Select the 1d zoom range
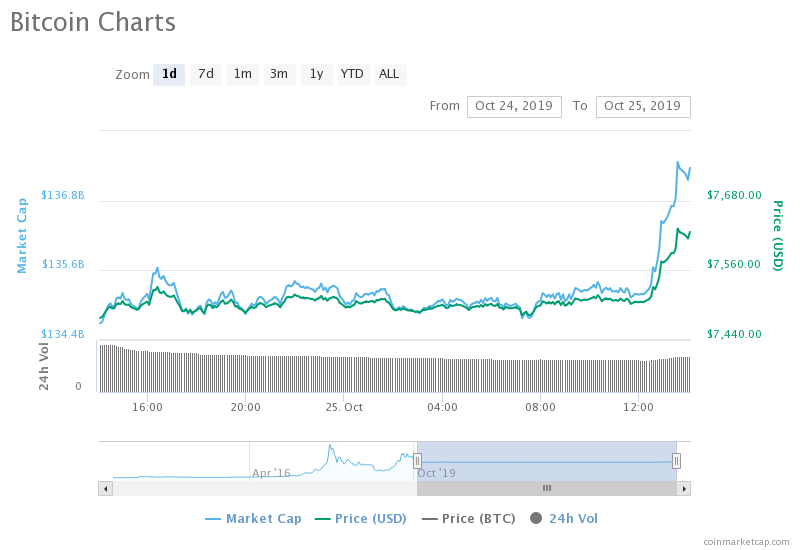Screen dimensions: 800x550 (169, 74)
